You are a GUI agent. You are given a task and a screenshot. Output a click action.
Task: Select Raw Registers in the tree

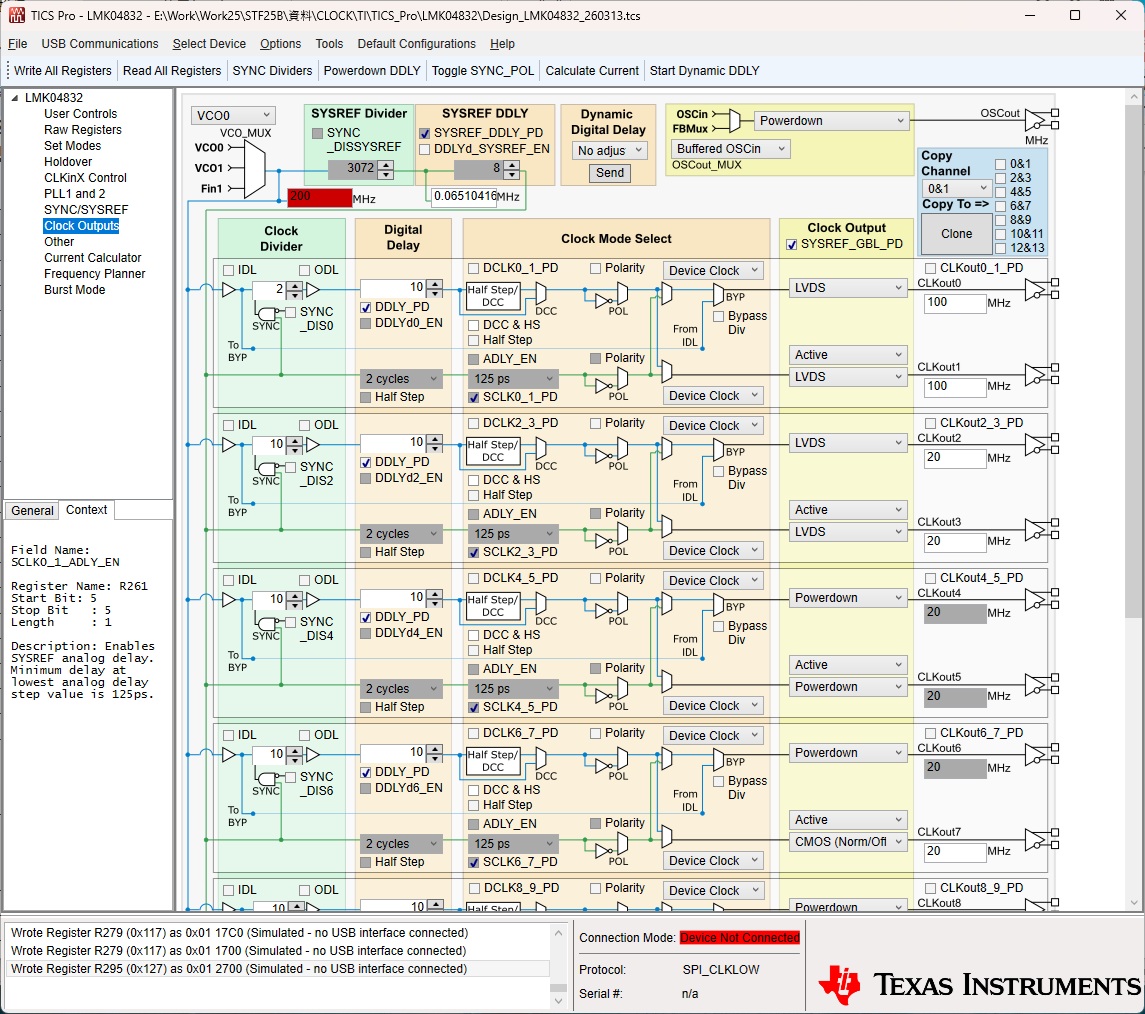(x=83, y=130)
